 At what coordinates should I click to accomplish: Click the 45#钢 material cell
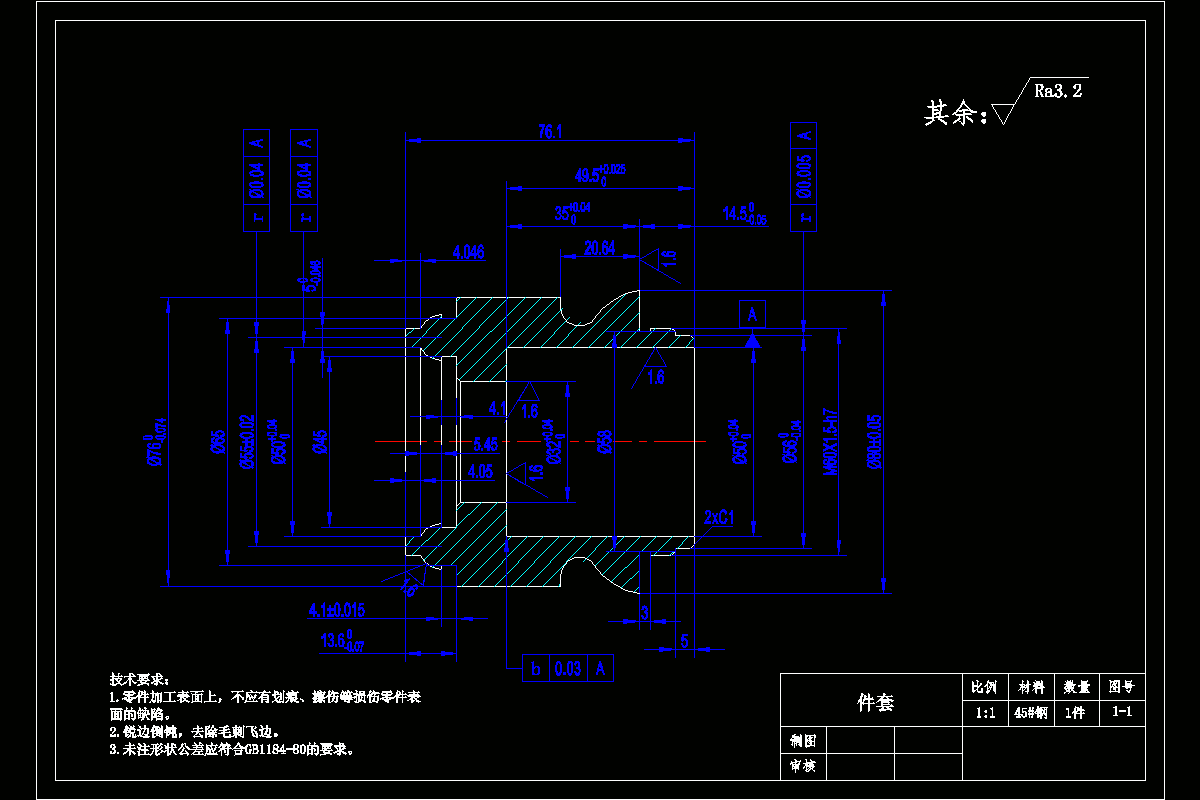[x=1031, y=713]
